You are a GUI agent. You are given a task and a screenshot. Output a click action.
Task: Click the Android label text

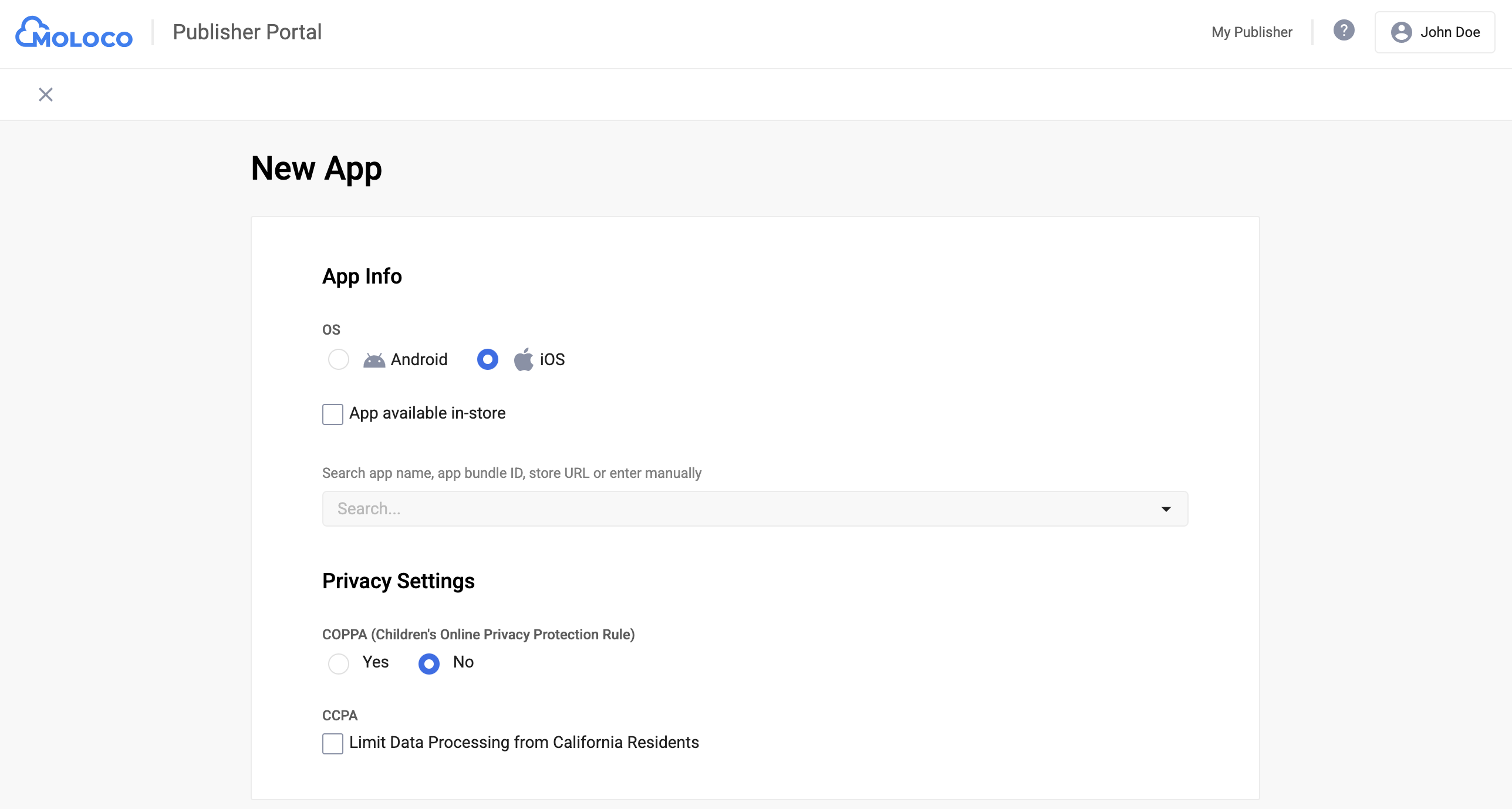coord(419,359)
